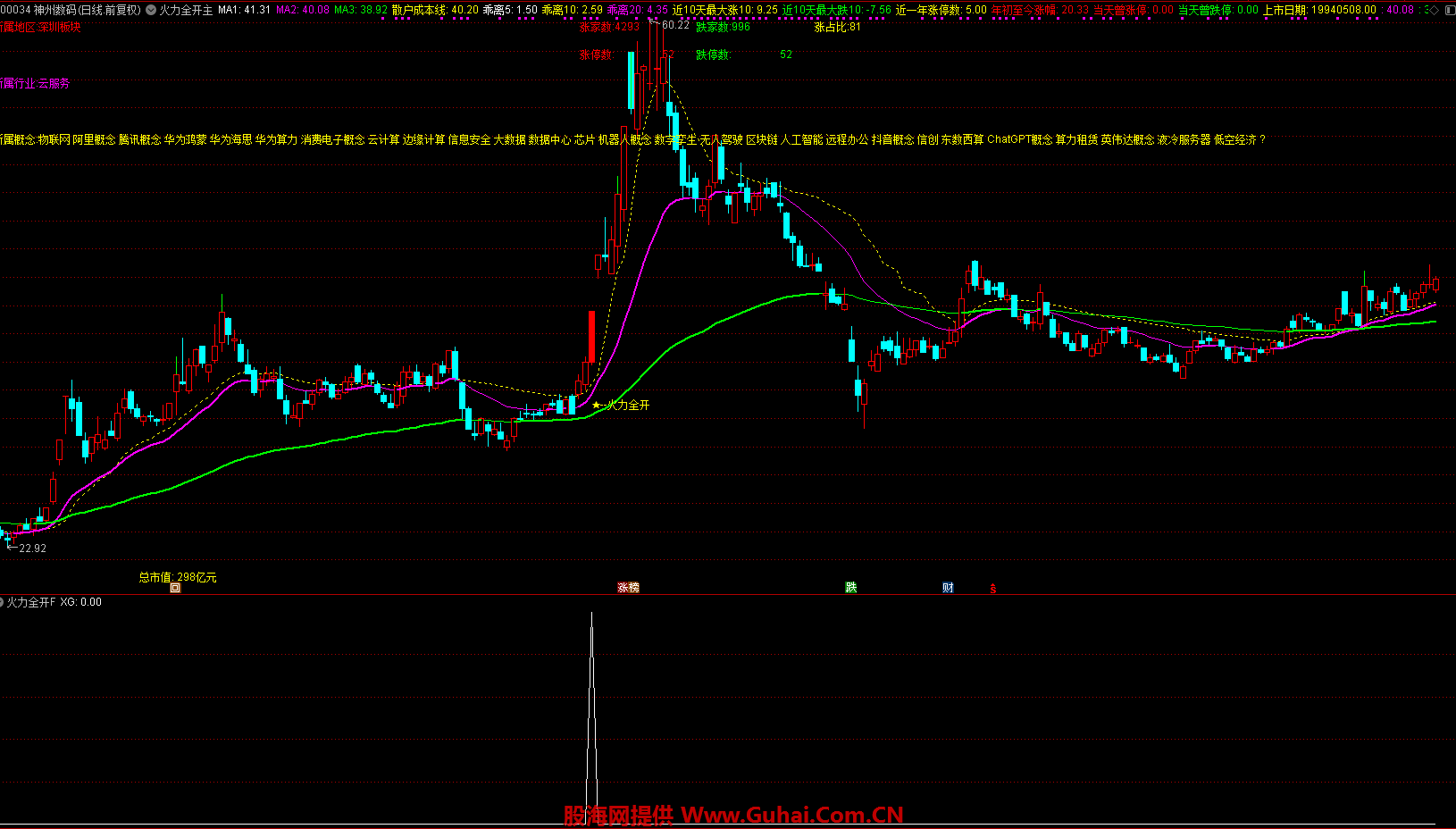Click the 区块链 concept tag
This screenshot has height=829, width=1456.
(x=762, y=139)
